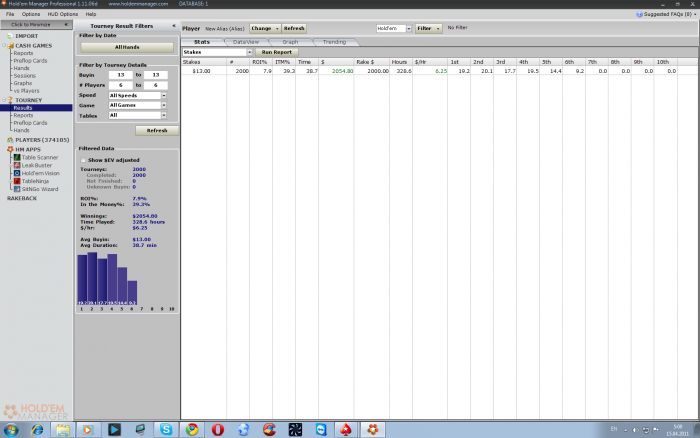Open the TableNinja app icon

click(17, 181)
